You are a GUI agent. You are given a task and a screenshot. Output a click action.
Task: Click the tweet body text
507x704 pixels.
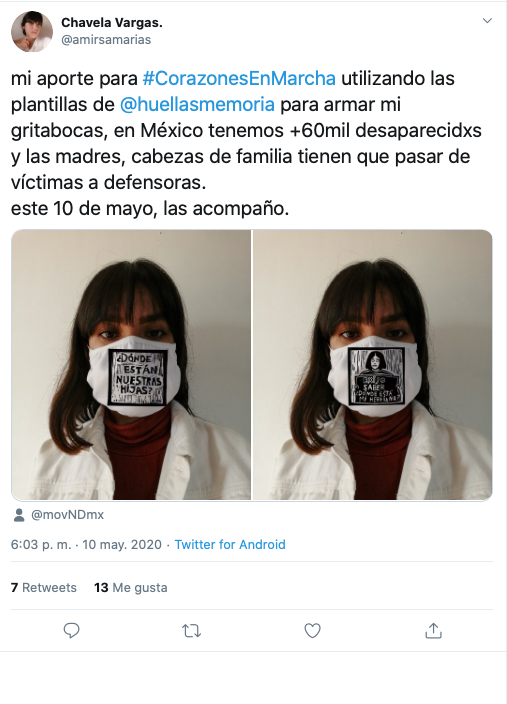(246, 143)
